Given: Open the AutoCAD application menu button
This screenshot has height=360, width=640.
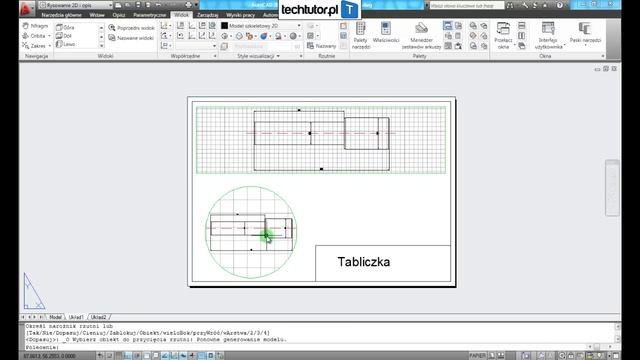Looking at the screenshot, I should (x=27, y=8).
